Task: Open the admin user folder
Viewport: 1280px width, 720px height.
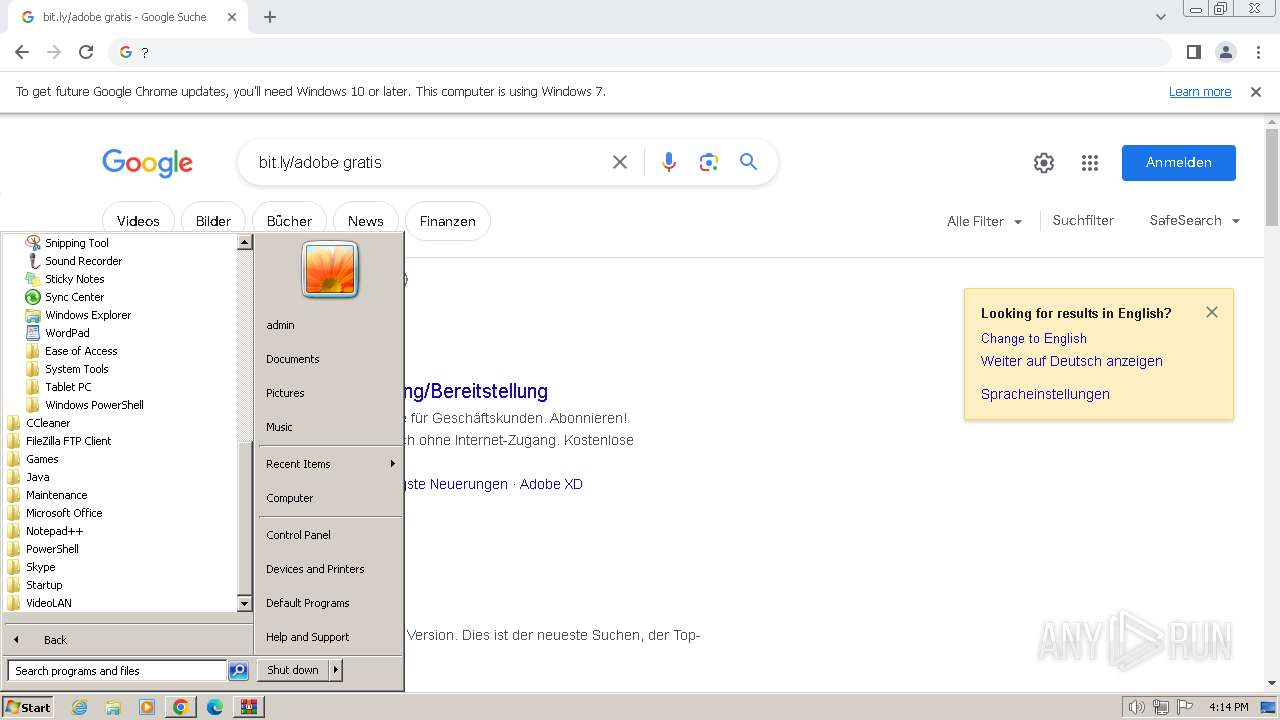Action: pos(281,325)
